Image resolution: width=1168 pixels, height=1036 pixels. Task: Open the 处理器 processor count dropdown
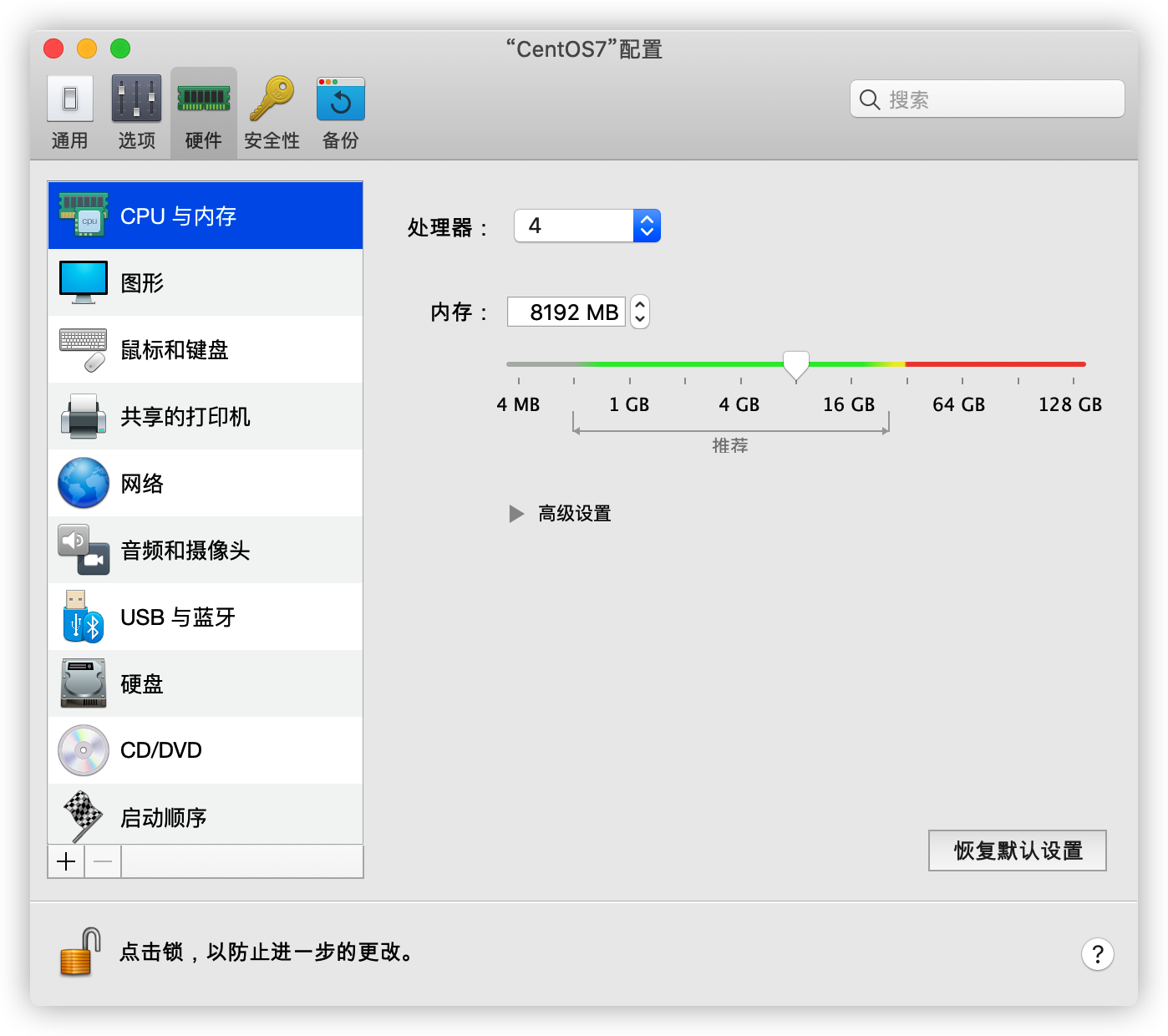587,226
